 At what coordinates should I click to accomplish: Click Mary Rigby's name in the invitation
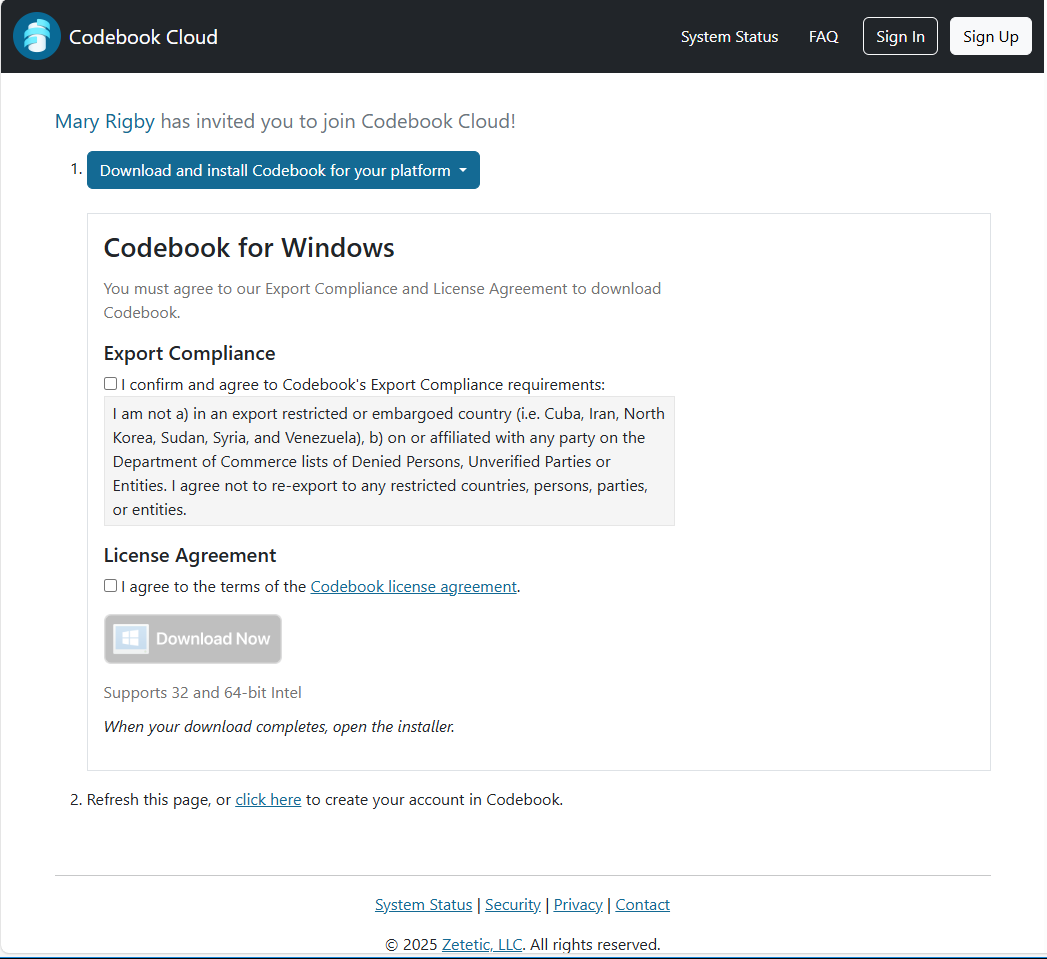(104, 121)
